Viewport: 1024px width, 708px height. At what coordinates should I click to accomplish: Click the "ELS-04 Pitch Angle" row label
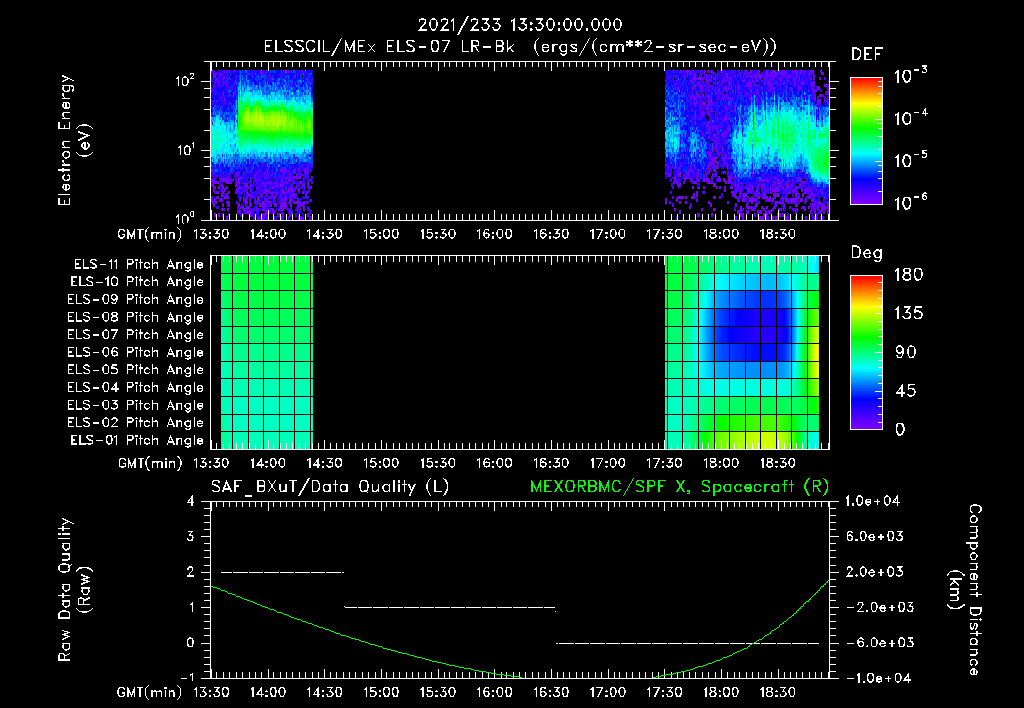tap(135, 387)
